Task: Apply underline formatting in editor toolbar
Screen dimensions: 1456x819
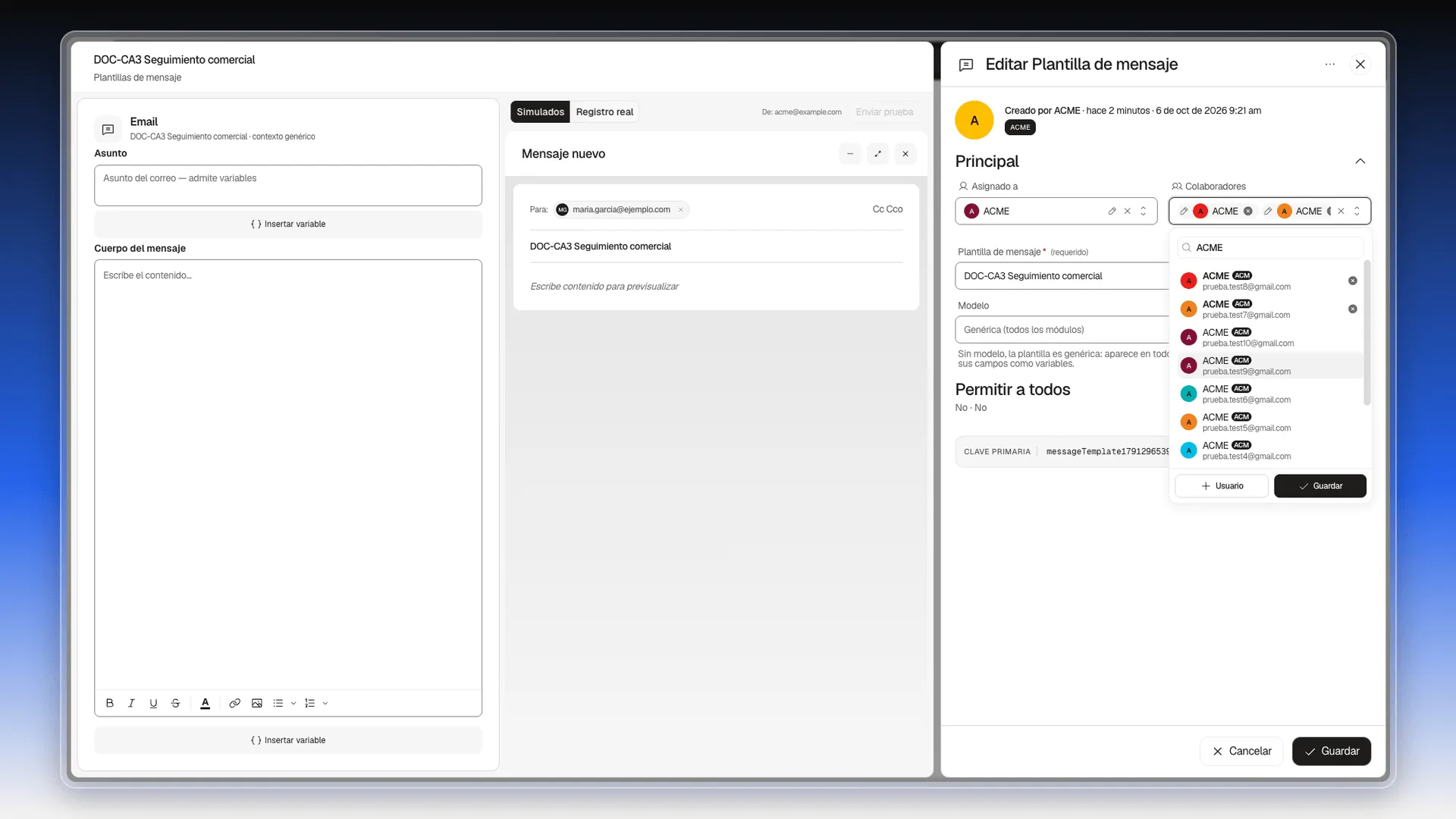Action: click(153, 704)
